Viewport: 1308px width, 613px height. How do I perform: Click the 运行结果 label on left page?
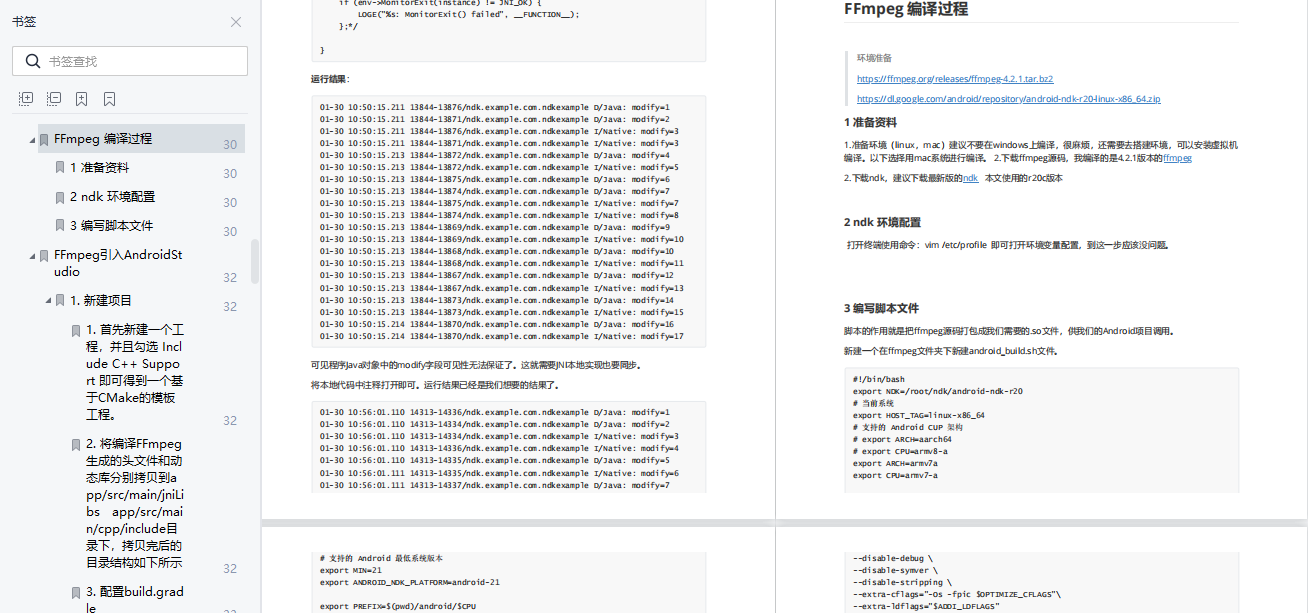(x=330, y=78)
